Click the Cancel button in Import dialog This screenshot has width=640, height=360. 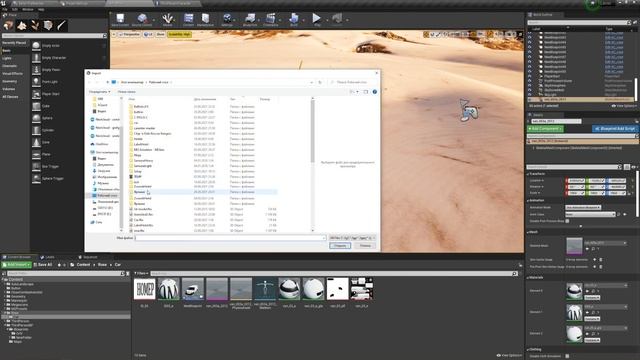pyautogui.click(x=365, y=246)
